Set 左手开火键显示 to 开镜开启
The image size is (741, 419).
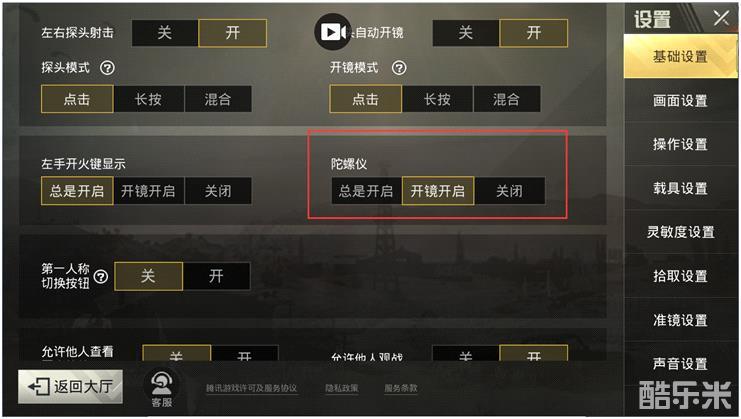(148, 191)
